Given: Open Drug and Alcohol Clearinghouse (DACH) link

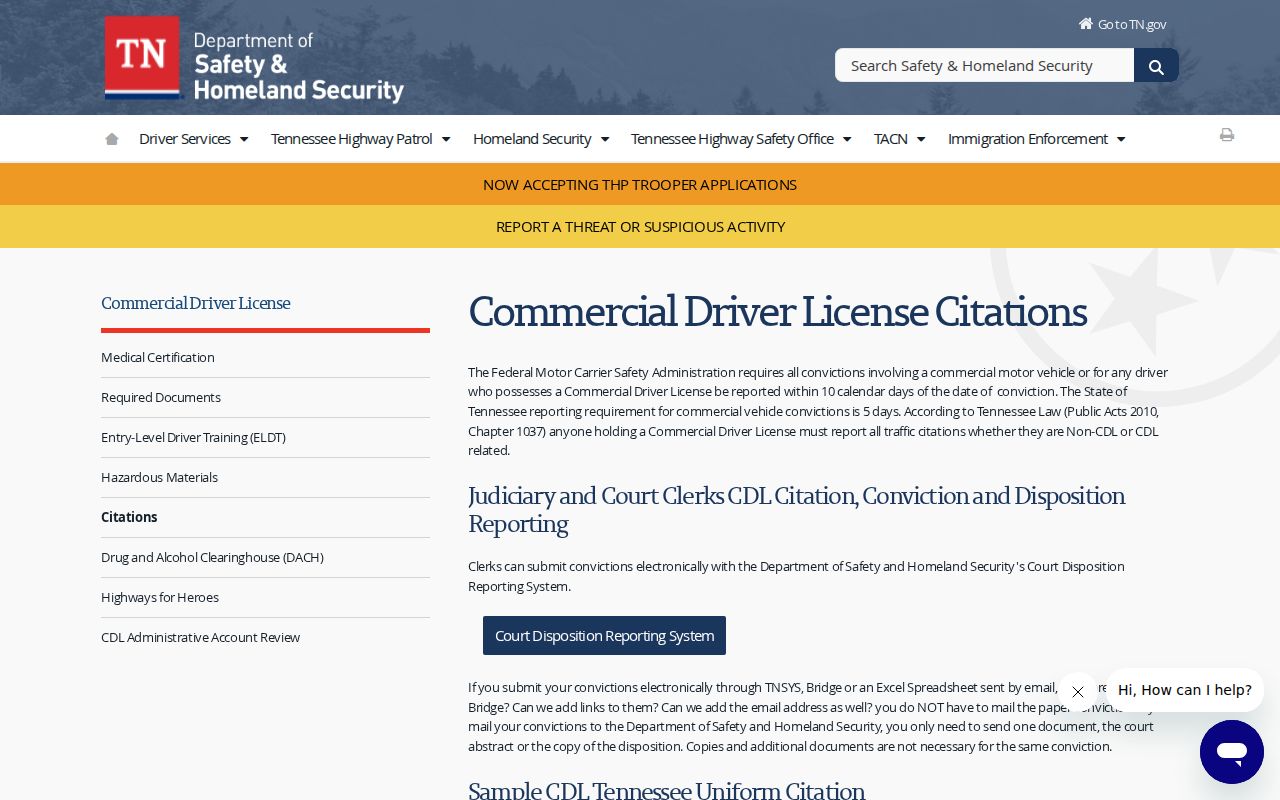Looking at the screenshot, I should (x=212, y=558).
